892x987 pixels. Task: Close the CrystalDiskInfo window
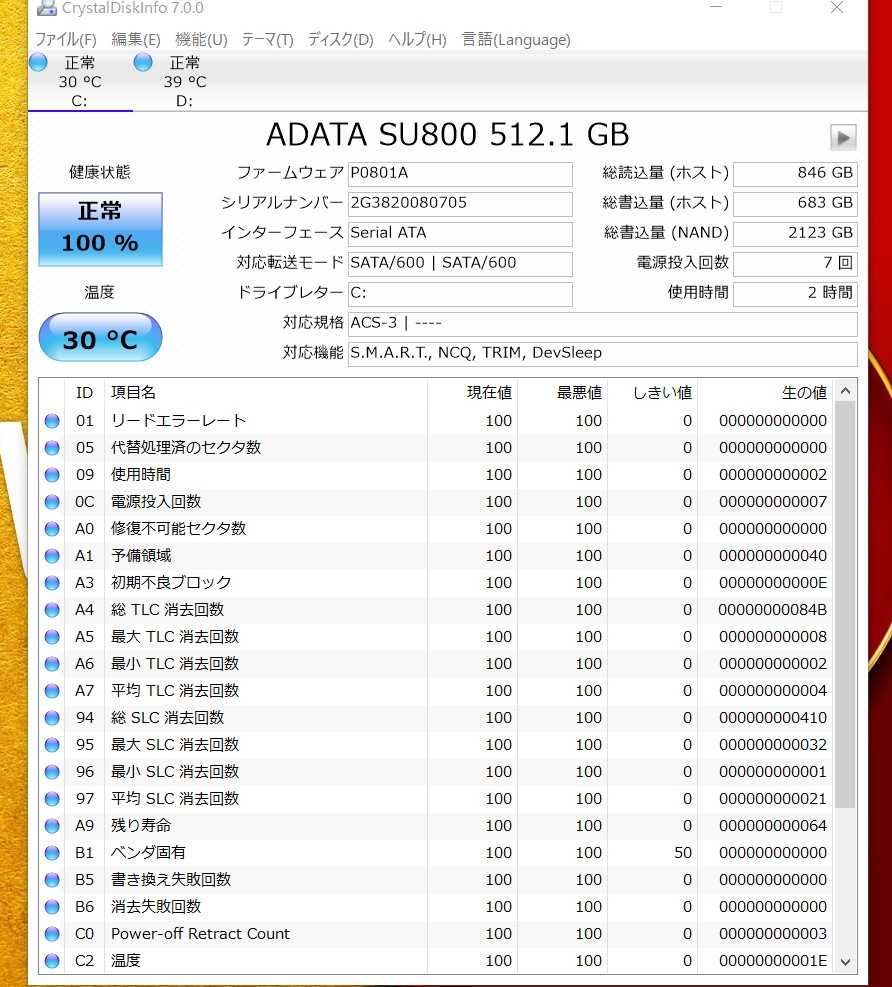(x=837, y=8)
